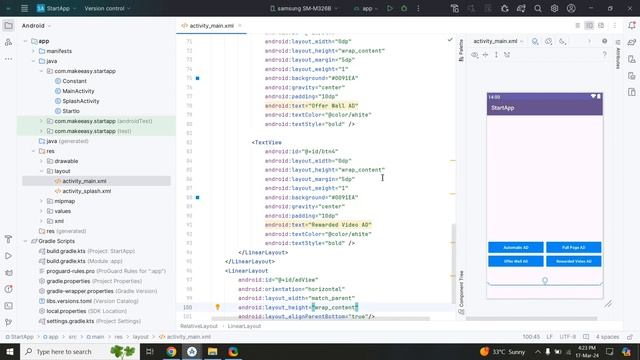Viewport: 640px width, 360px height.
Task: Open Gradle tool window on right sidebar
Action: (632, 42)
